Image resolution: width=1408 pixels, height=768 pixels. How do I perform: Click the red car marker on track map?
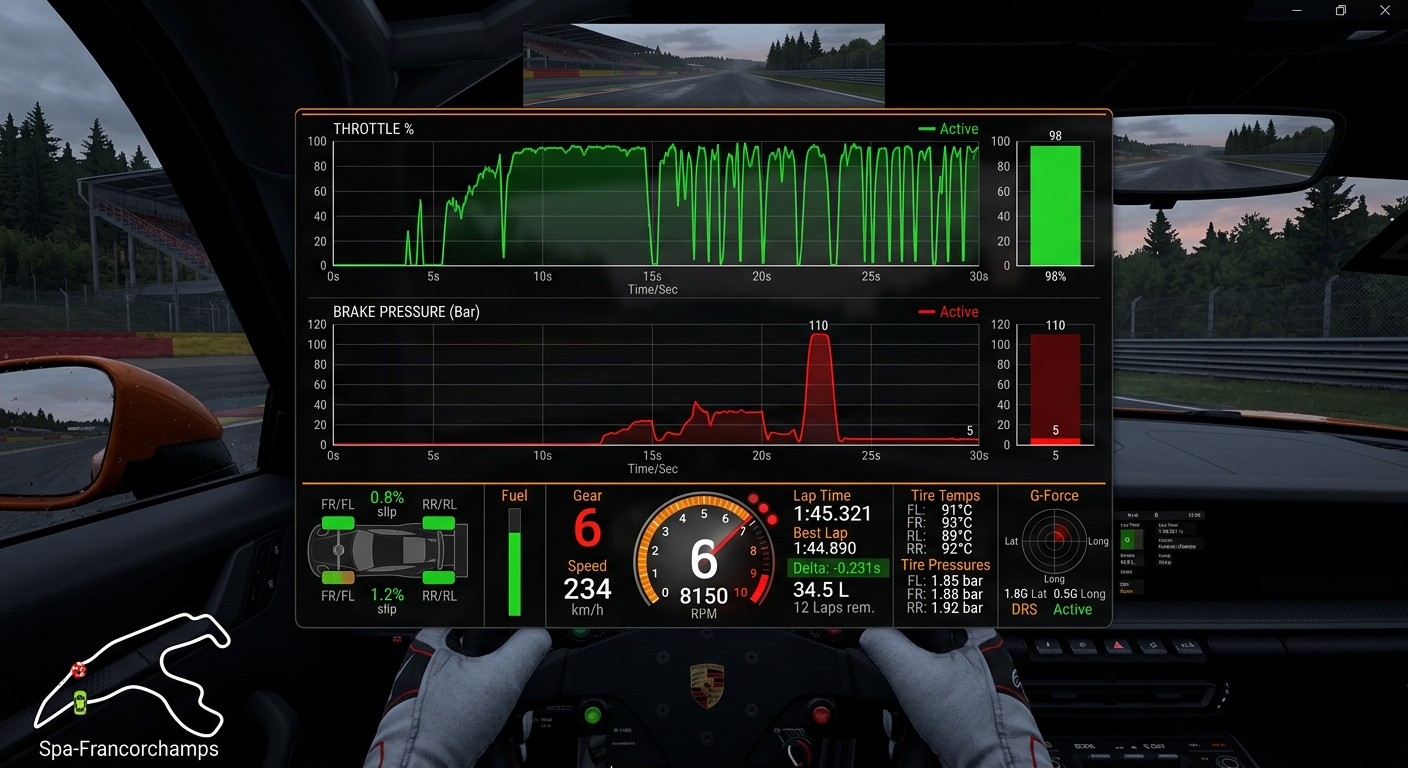[79, 670]
